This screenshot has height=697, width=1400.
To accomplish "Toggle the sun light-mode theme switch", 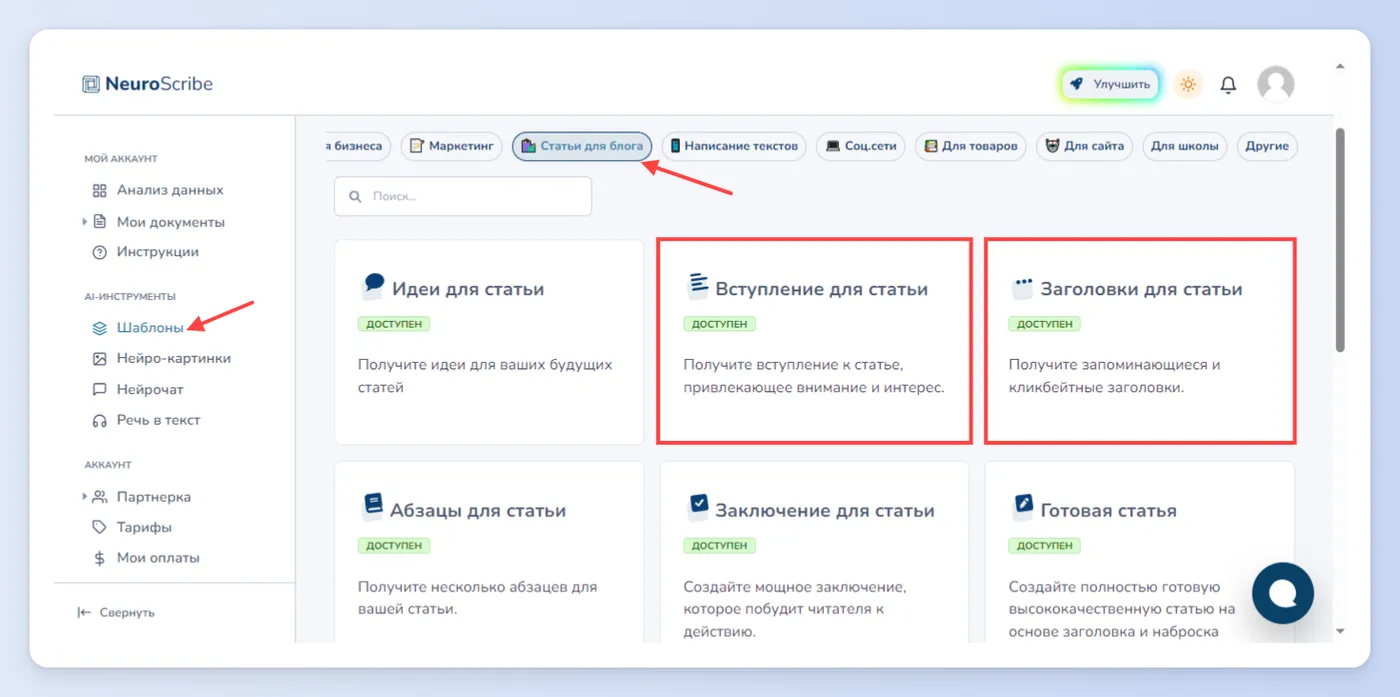I will click(x=1188, y=85).
